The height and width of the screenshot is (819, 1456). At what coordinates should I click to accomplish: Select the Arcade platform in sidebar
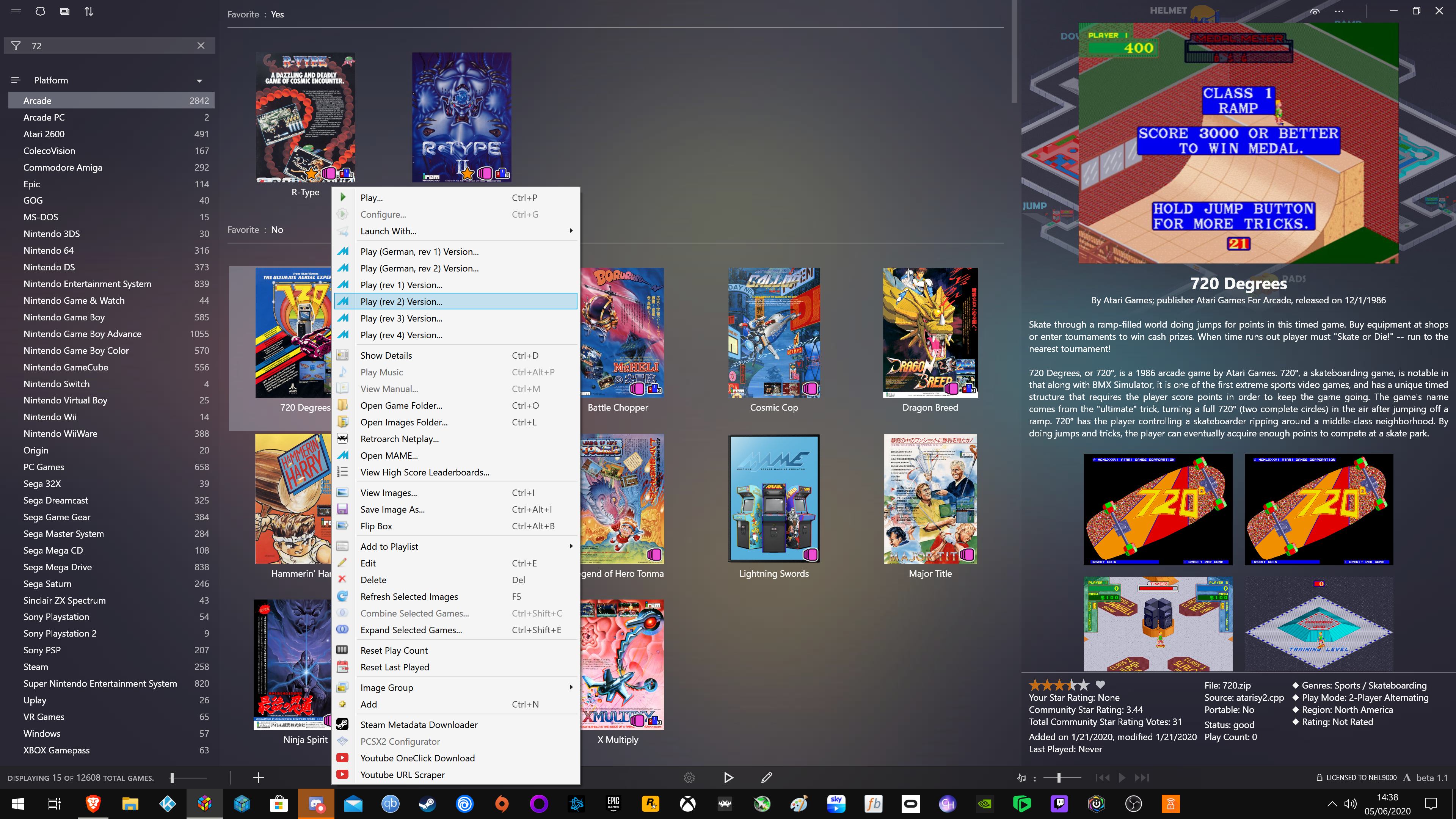(x=111, y=100)
